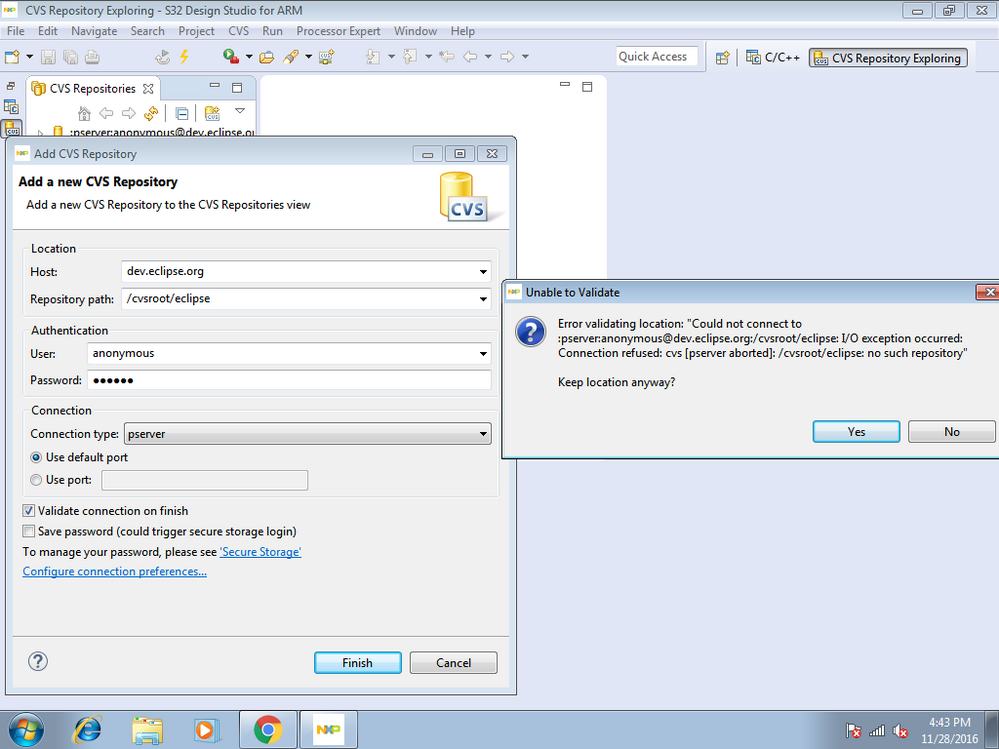Open the Navigate menu
The width and height of the screenshot is (999, 749).
(94, 31)
